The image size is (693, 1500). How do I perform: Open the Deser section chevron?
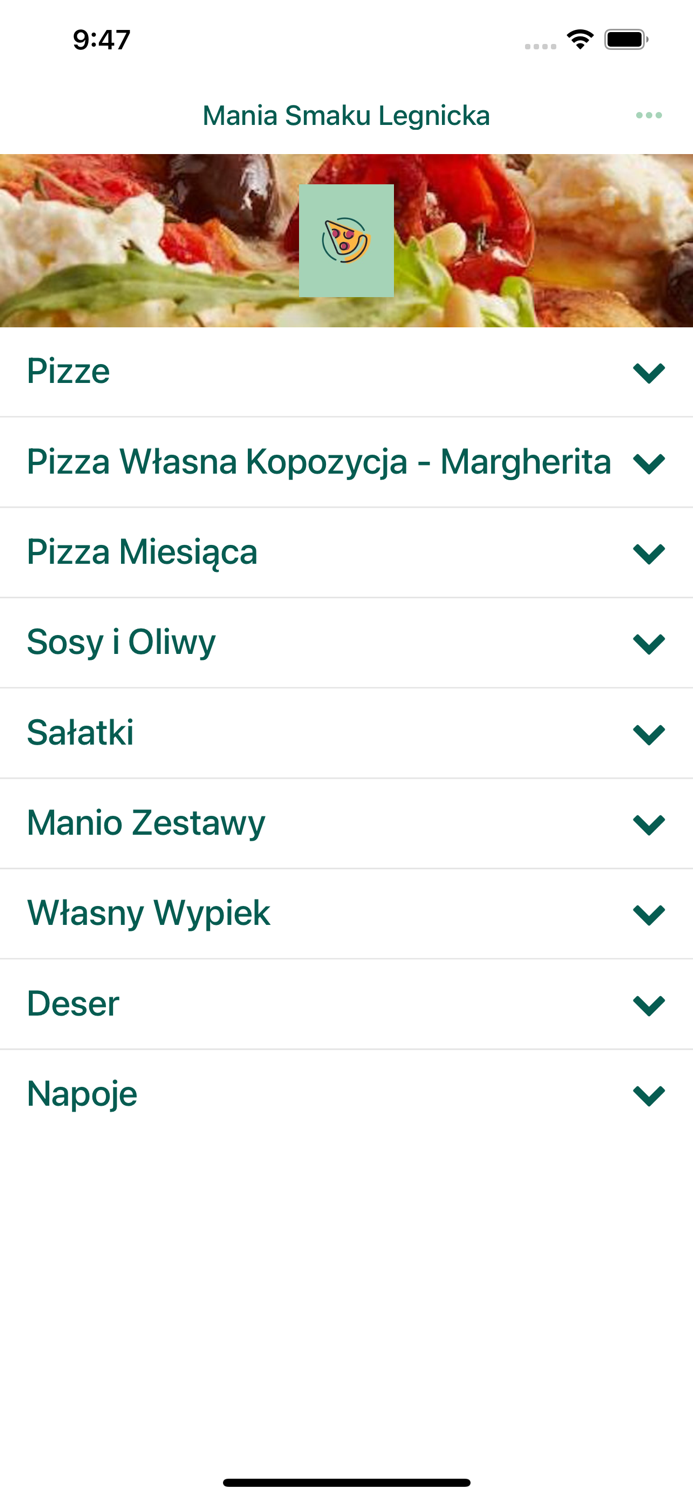pyautogui.click(x=649, y=1003)
